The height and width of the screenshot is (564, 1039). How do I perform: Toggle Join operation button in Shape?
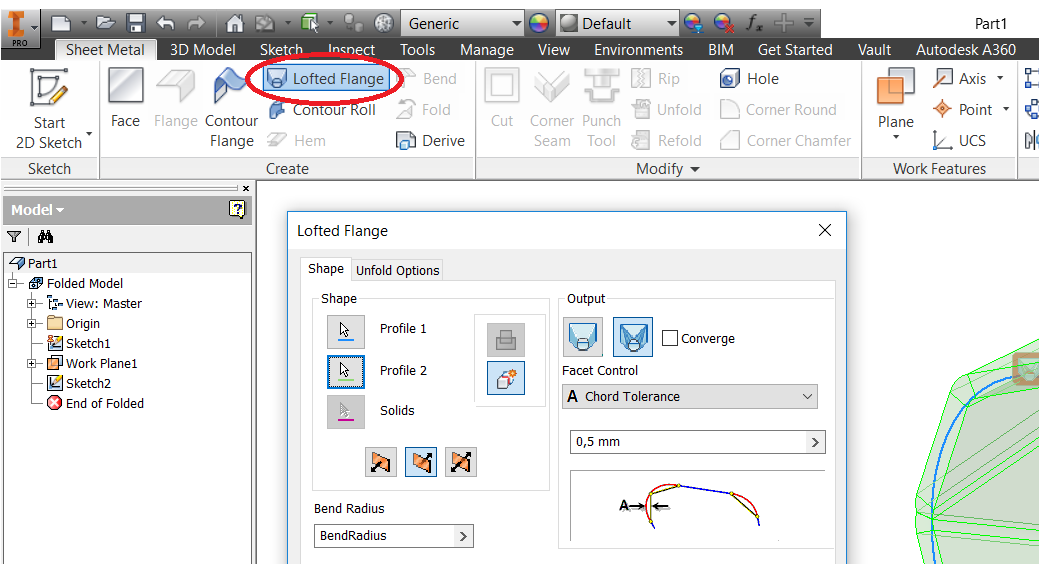tap(506, 339)
